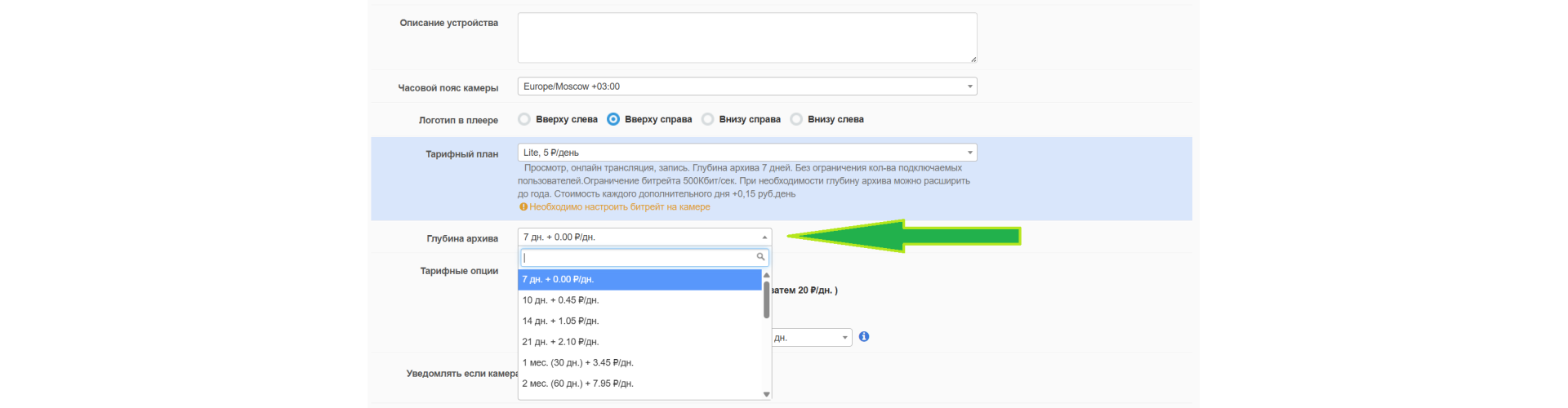Click the "Необходимо настроить битрейт на камере" link
The width and height of the screenshot is (1568, 408).
[x=619, y=207]
